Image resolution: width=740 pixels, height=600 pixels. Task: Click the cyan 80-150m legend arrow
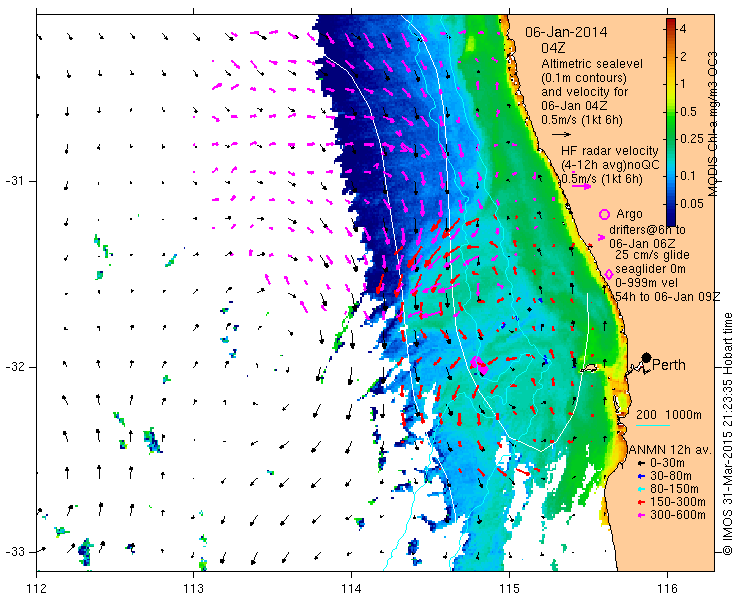pyautogui.click(x=640, y=489)
